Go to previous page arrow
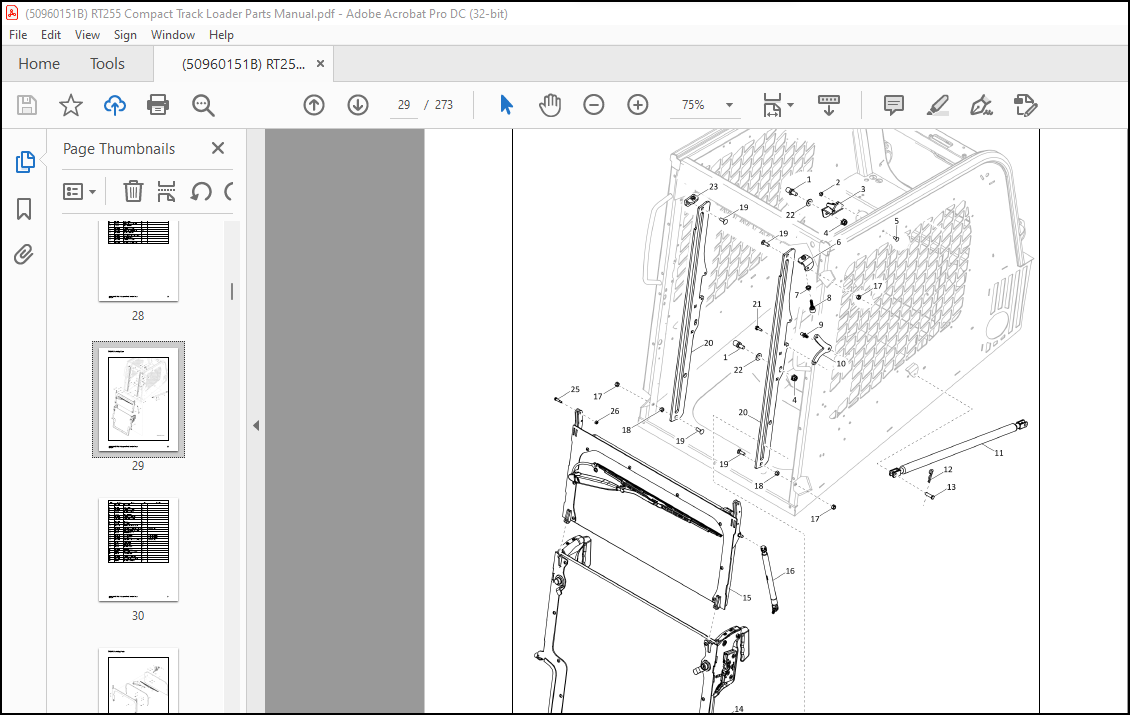1130x715 pixels. [x=313, y=105]
